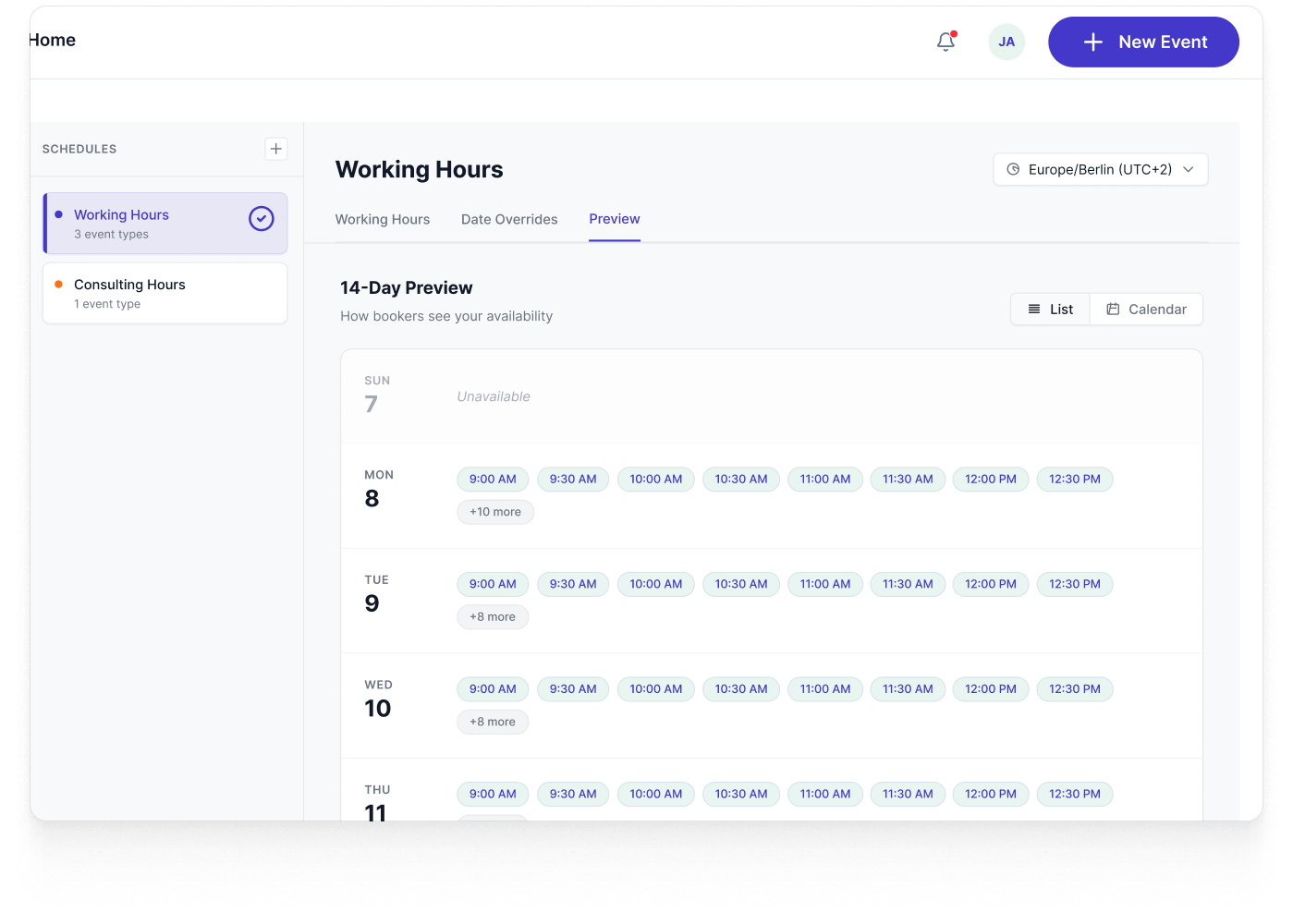The height and width of the screenshot is (924, 1293).
Task: Select Tuesday 9:30 AM slot
Action: (x=573, y=584)
